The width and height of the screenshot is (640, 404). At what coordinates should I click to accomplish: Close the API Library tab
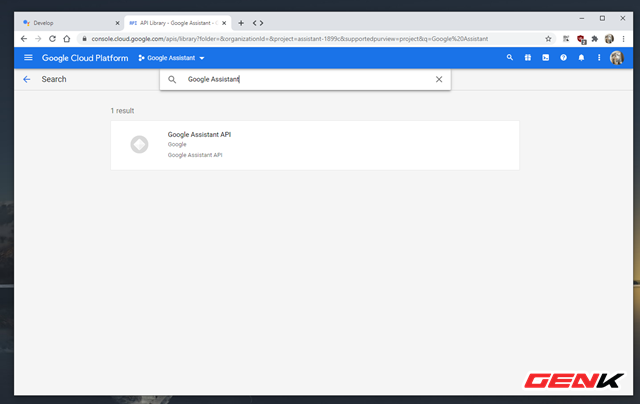tap(224, 23)
